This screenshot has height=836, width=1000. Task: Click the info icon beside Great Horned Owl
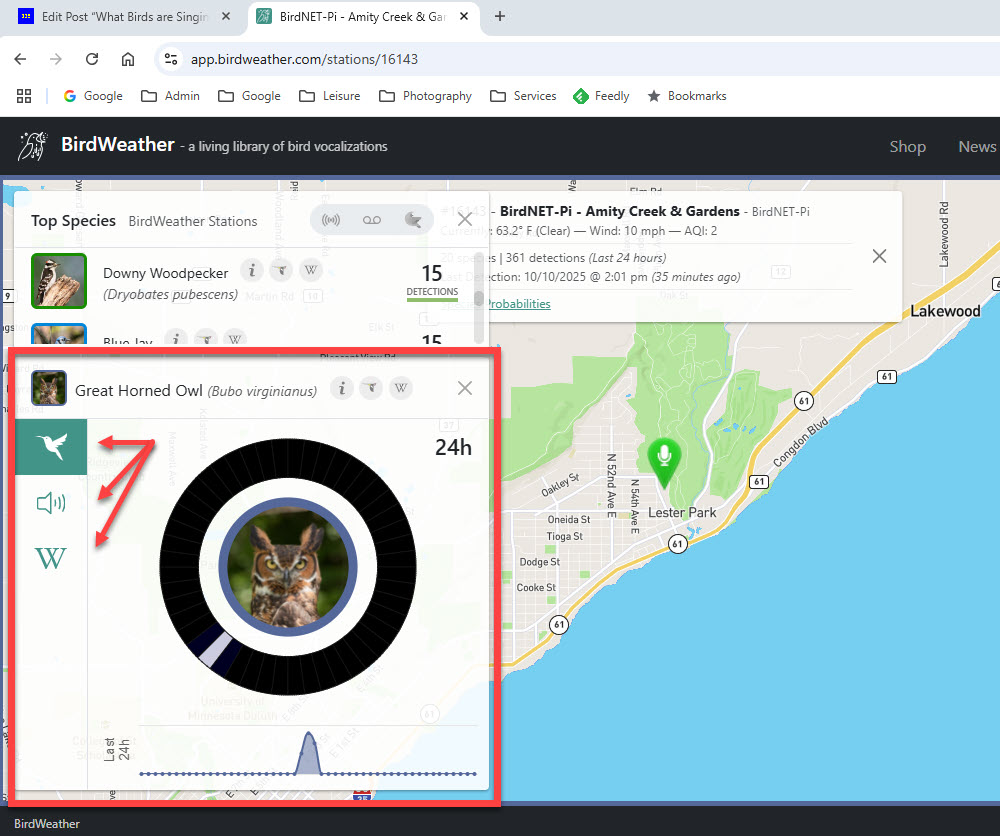click(x=342, y=389)
